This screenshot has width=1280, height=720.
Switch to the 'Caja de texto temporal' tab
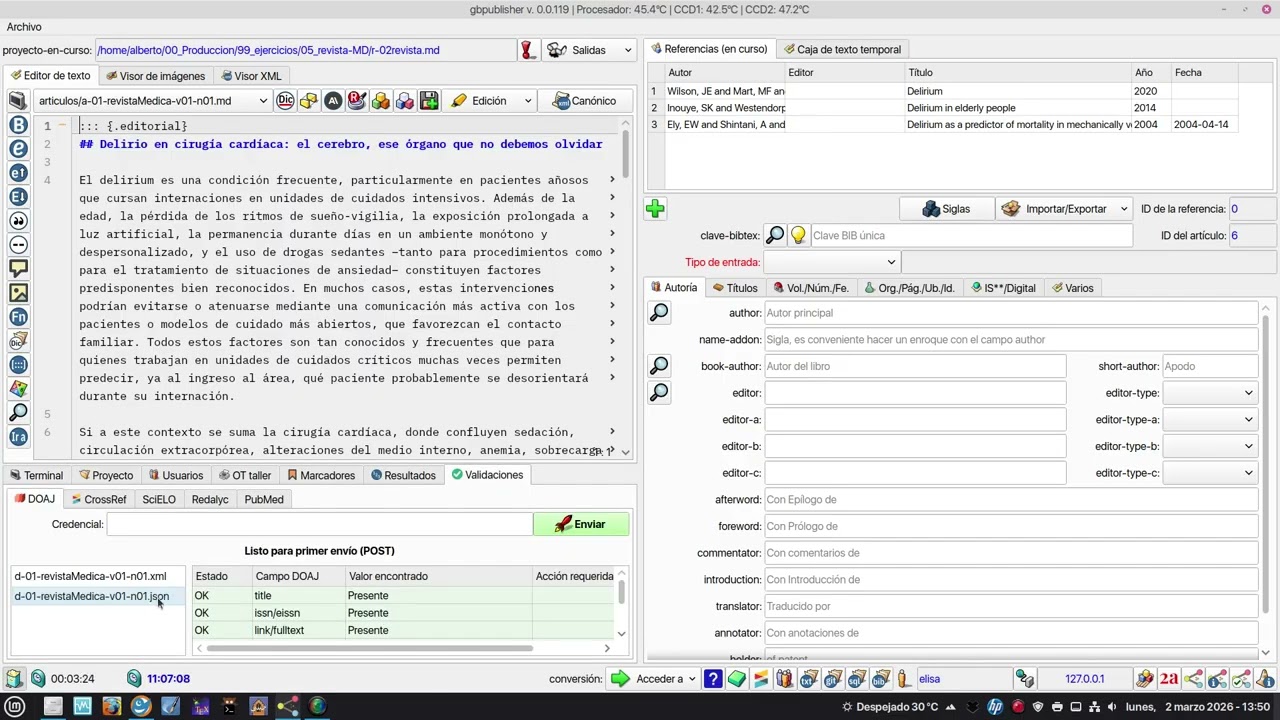tap(842, 49)
